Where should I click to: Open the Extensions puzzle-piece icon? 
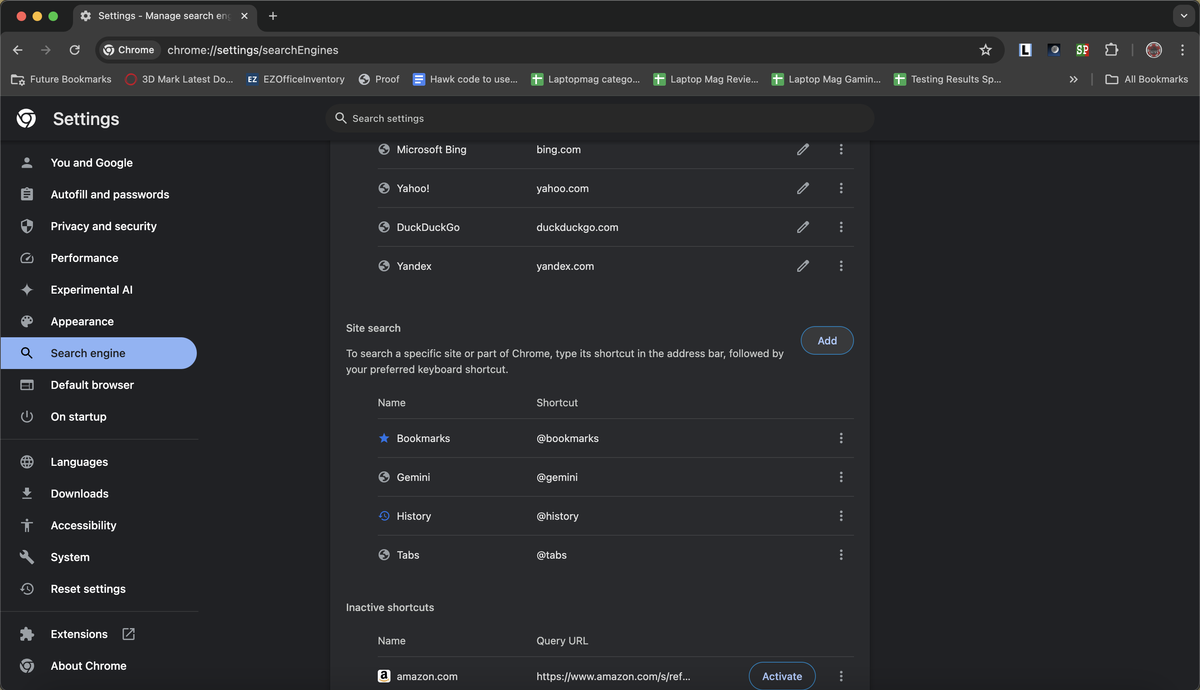click(x=1112, y=49)
